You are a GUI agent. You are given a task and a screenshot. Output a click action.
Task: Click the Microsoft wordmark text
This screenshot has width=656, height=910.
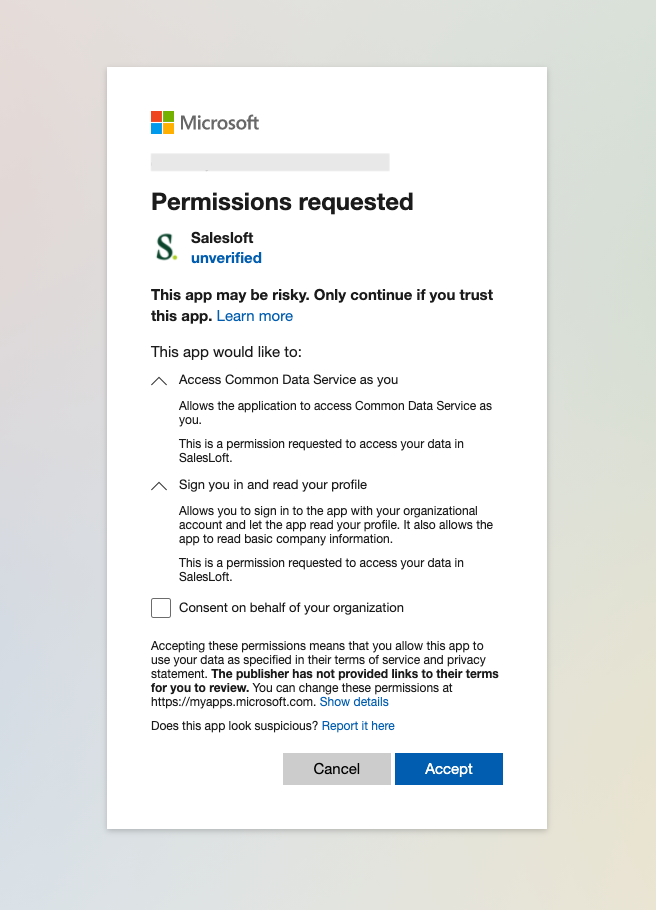pyautogui.click(x=219, y=123)
